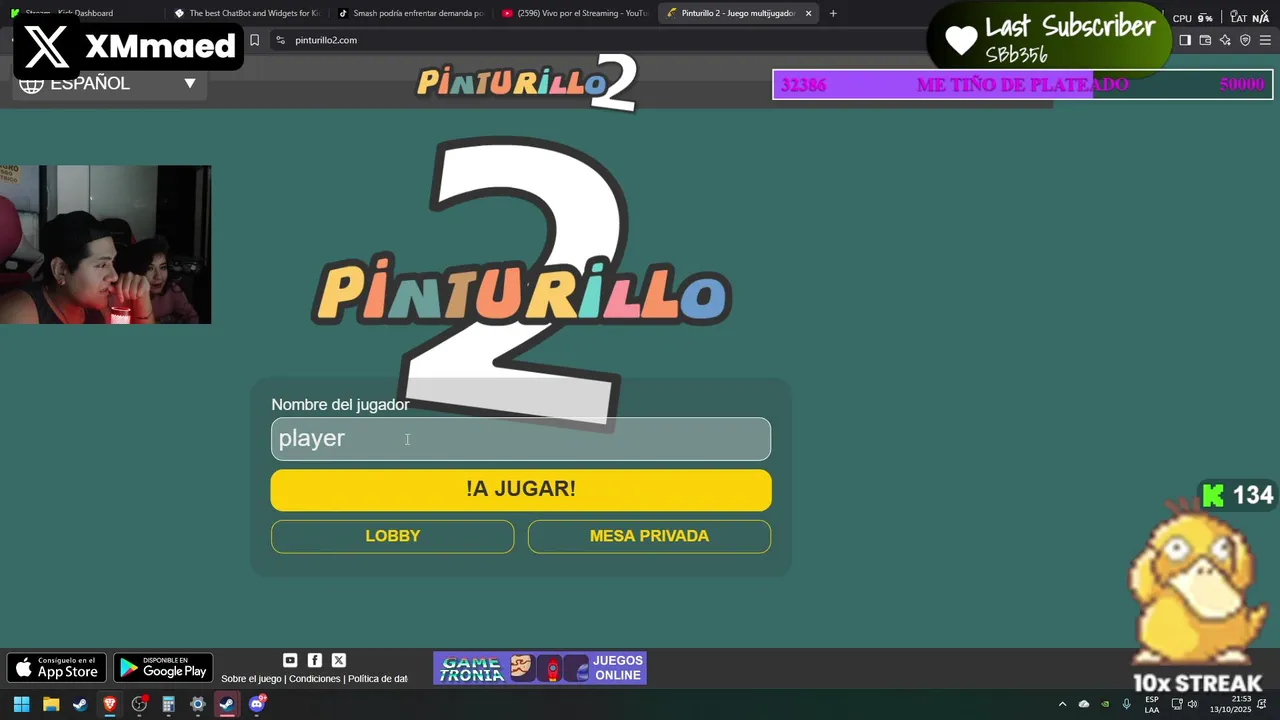Open the Gametronia Juegos Online banner
This screenshot has height=720, width=1280.
pos(540,668)
